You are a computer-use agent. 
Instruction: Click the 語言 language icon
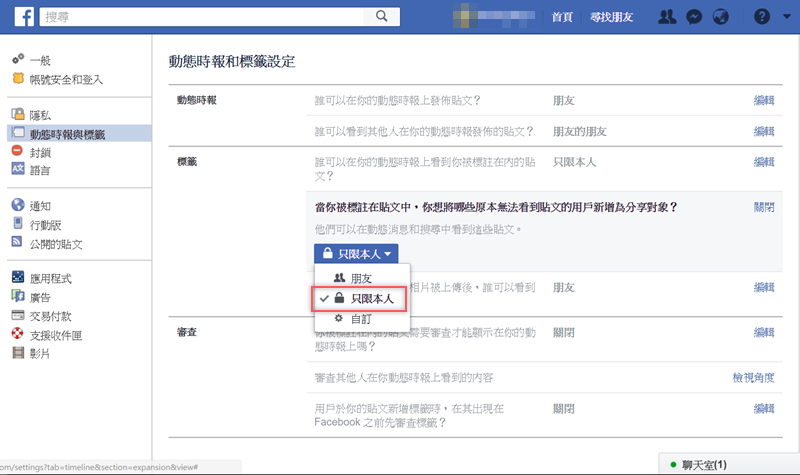coord(18,168)
